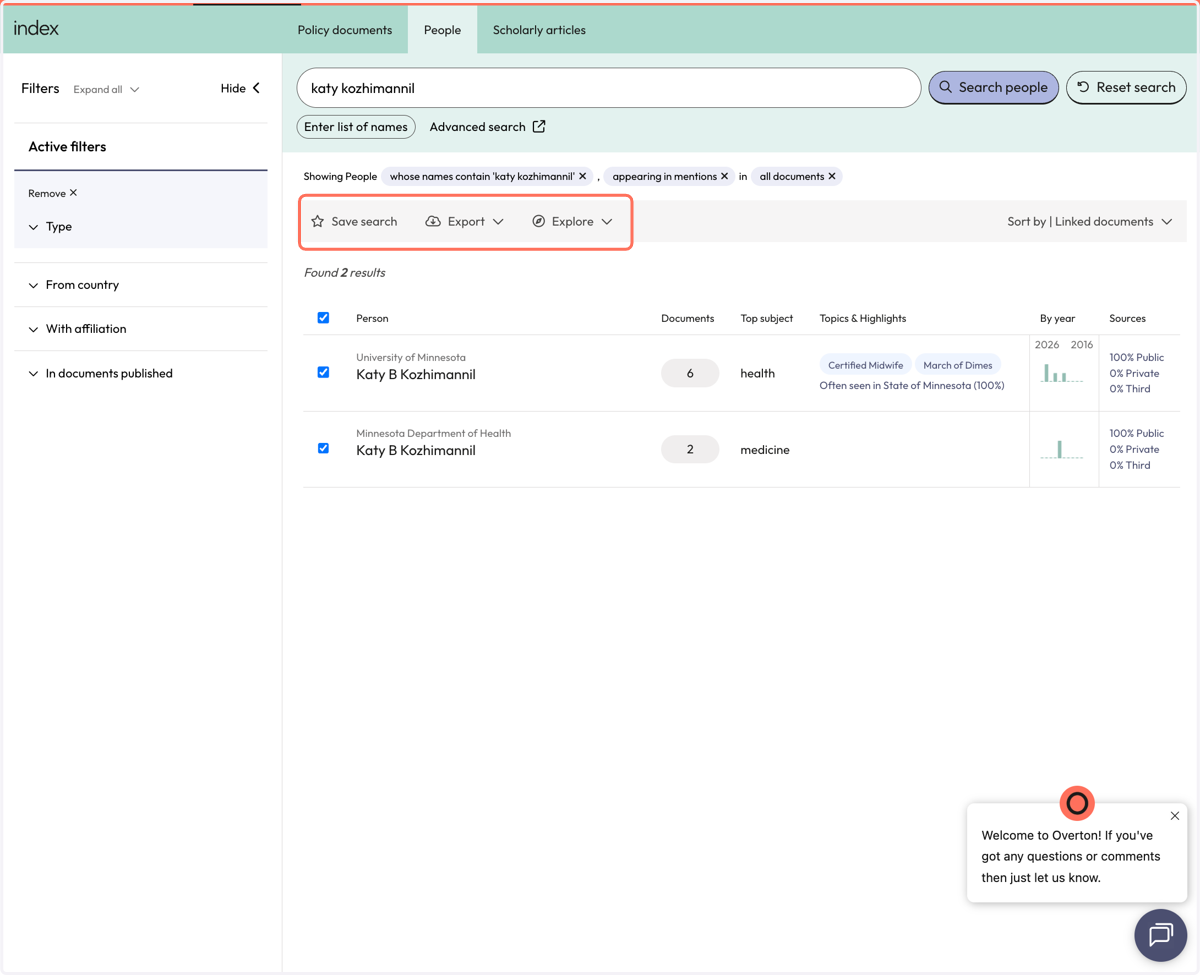
Task: Uncheck the University of Minnesota Kozhimannil row
Action: pos(323,372)
